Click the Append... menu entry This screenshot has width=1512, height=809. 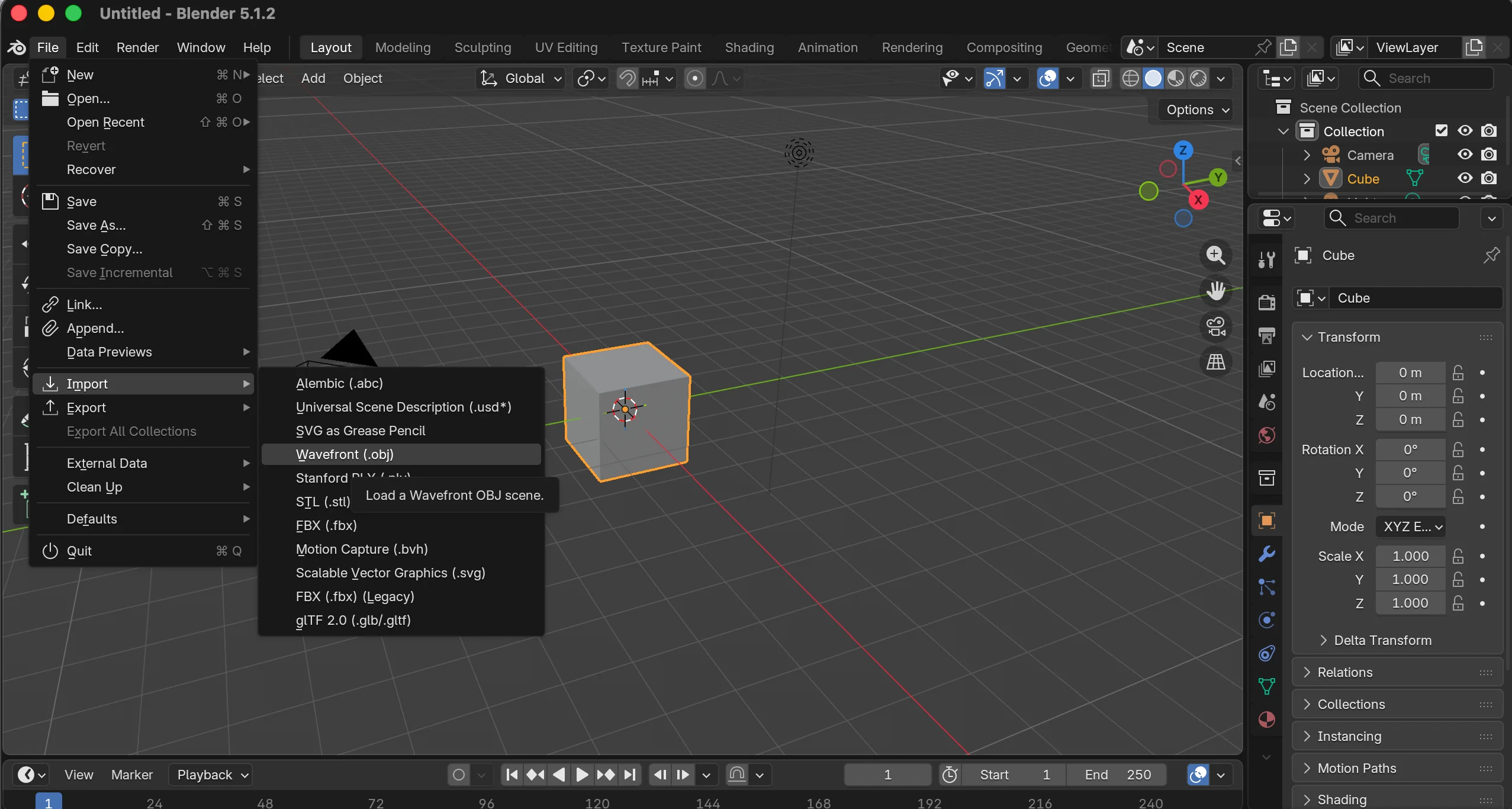(143, 328)
